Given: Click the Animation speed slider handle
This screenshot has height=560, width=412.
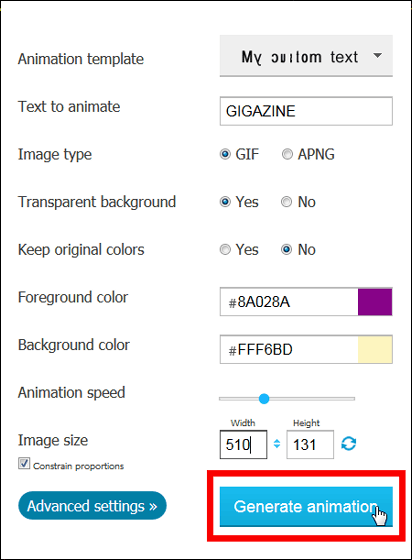Looking at the screenshot, I should [264, 399].
